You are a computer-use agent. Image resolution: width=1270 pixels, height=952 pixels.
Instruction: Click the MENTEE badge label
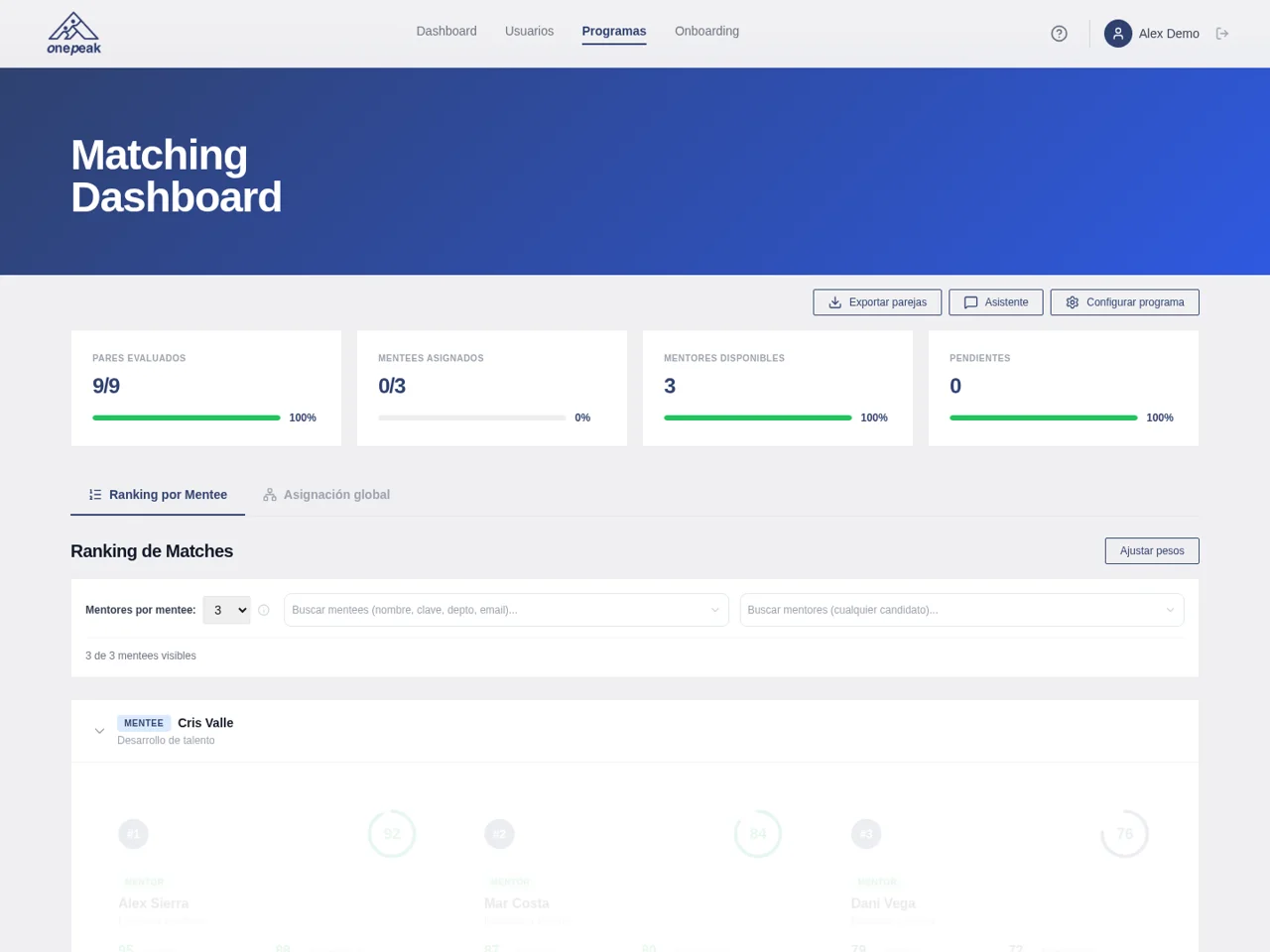pos(144,723)
